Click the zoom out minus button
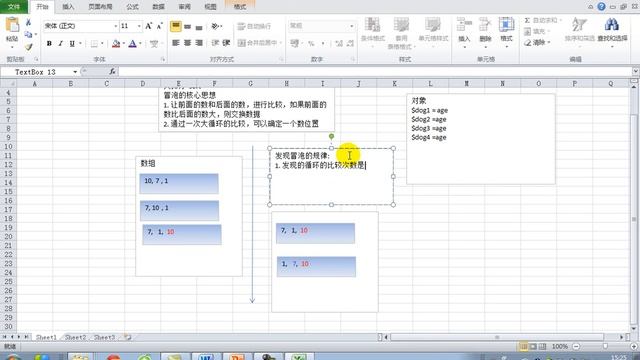The width and height of the screenshot is (640, 360). (x=576, y=346)
